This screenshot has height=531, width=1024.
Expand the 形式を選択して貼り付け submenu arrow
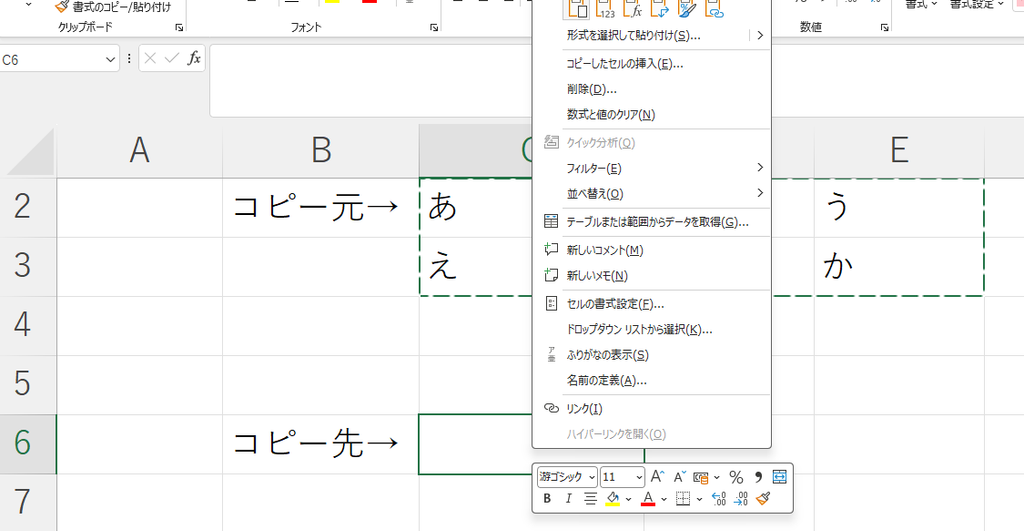click(x=760, y=35)
